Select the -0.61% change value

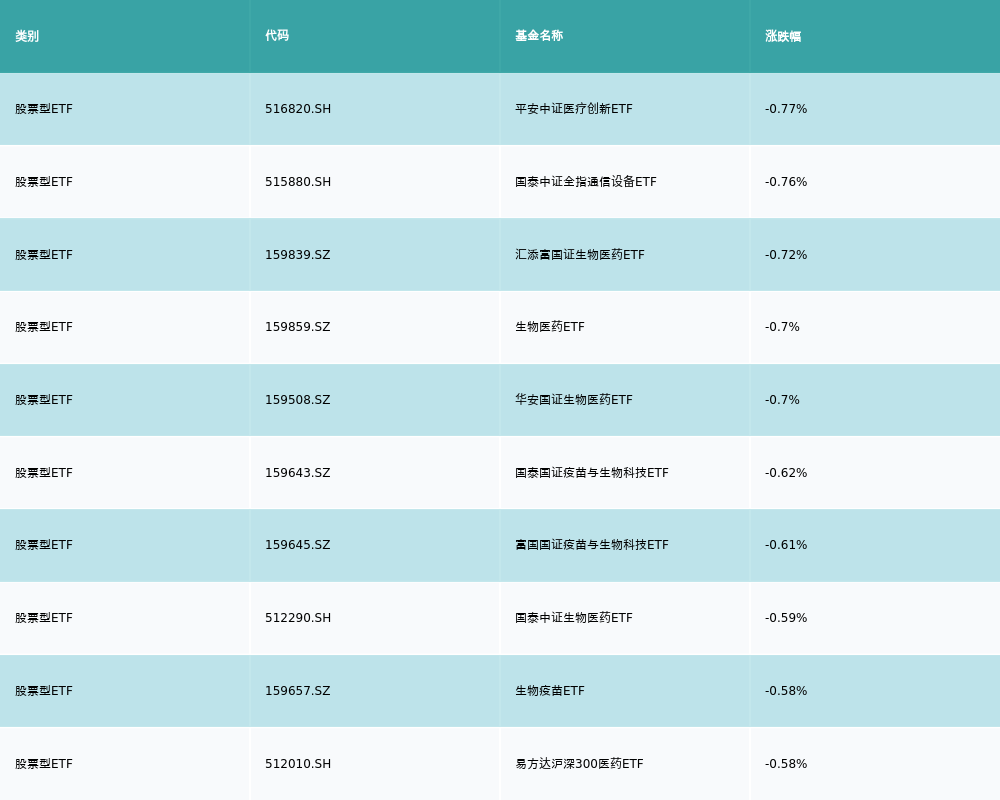click(x=786, y=545)
